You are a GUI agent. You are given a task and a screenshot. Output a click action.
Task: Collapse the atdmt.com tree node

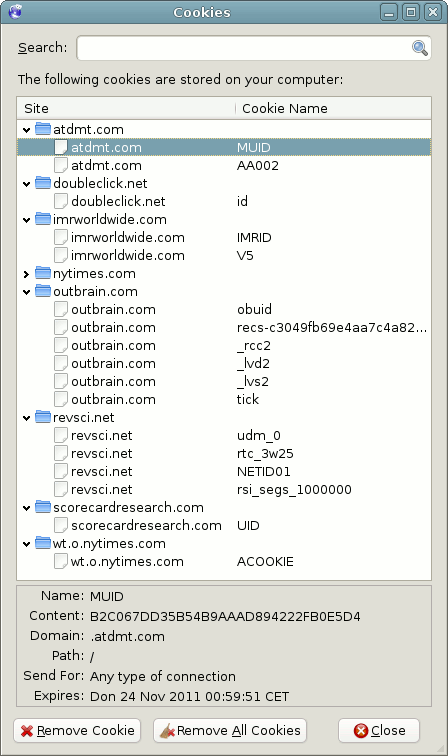(27, 130)
